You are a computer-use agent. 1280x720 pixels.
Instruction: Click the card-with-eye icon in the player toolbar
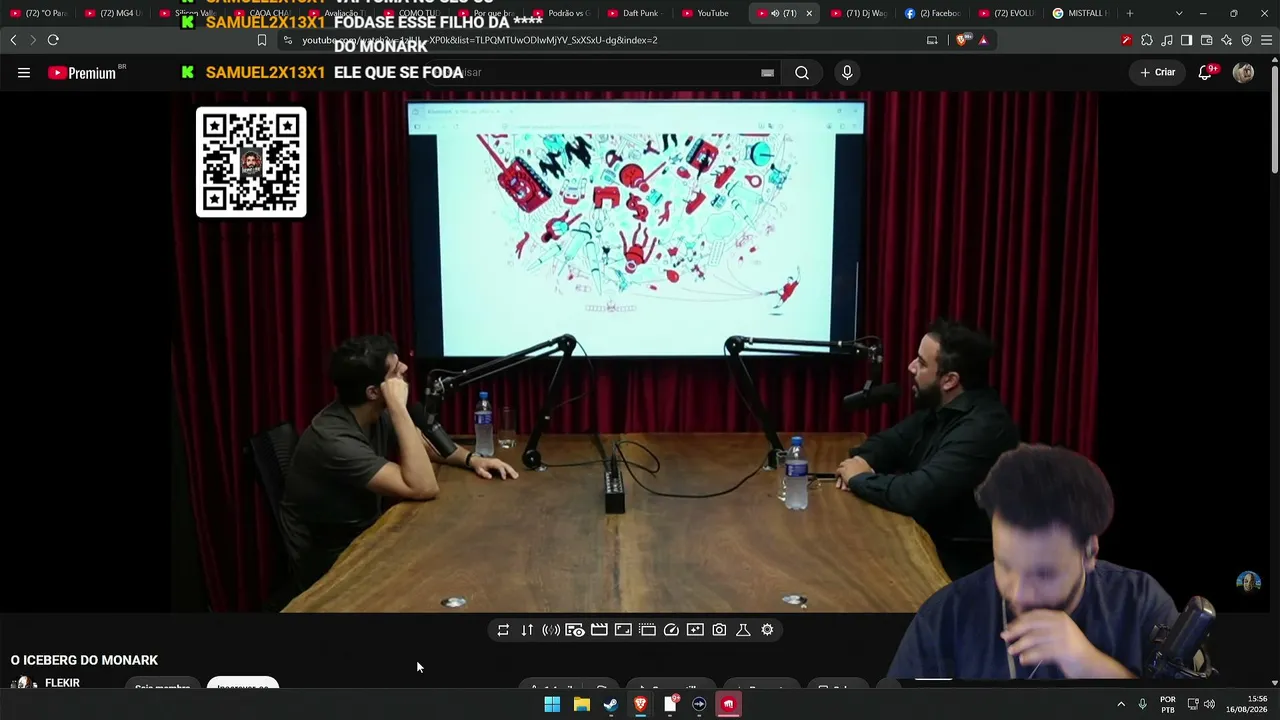tap(575, 630)
